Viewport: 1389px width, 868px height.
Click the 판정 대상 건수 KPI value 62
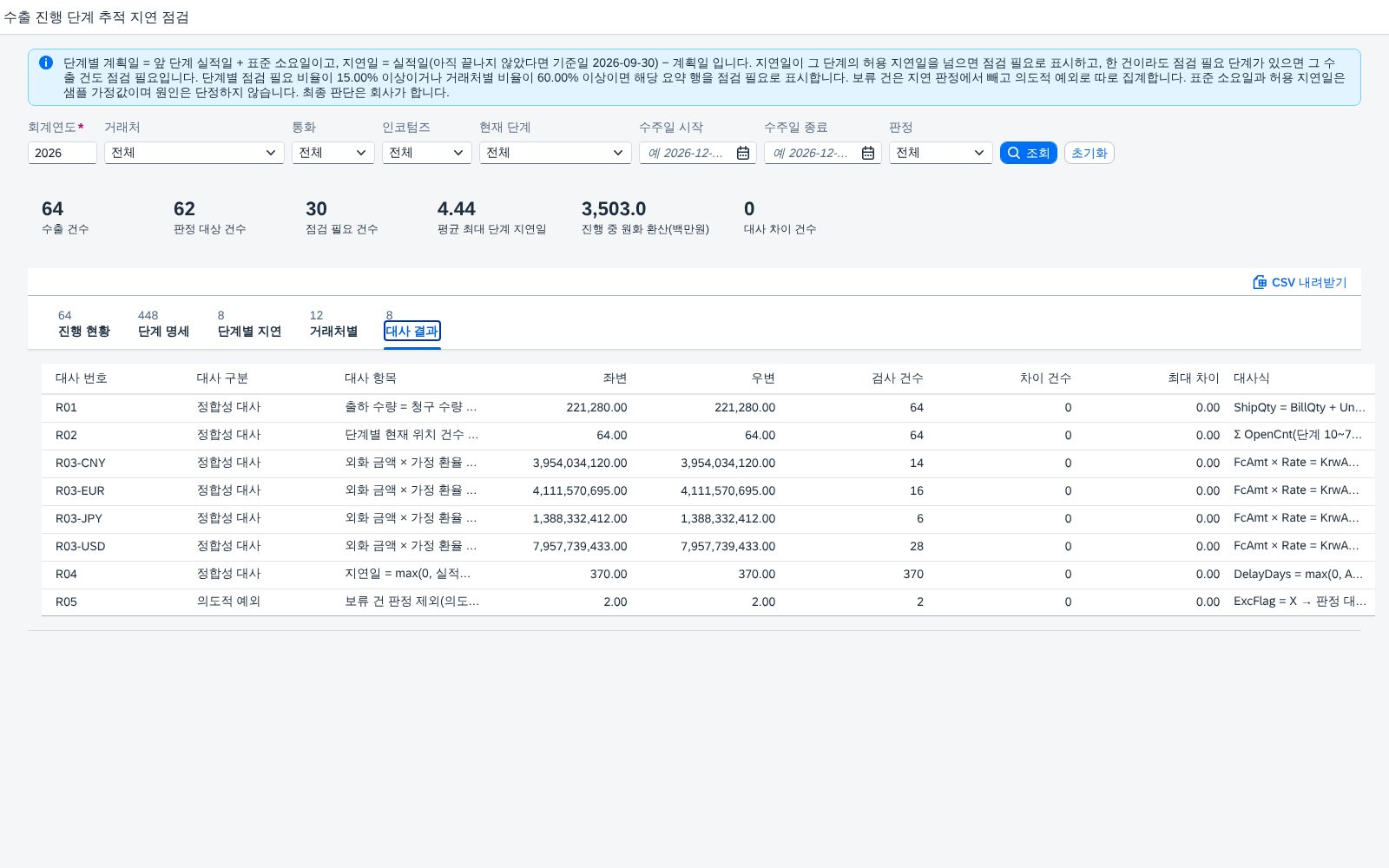[184, 209]
